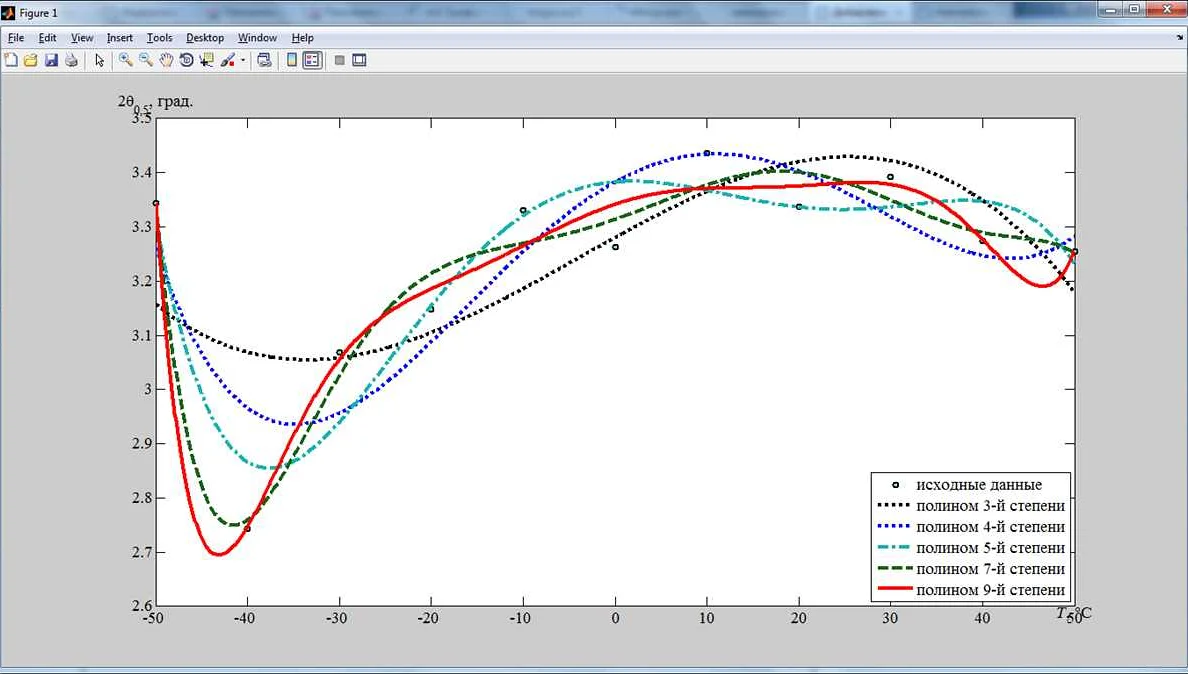Click Show Plot Tools and Dock Figure
The image size is (1188, 674).
click(x=359, y=60)
